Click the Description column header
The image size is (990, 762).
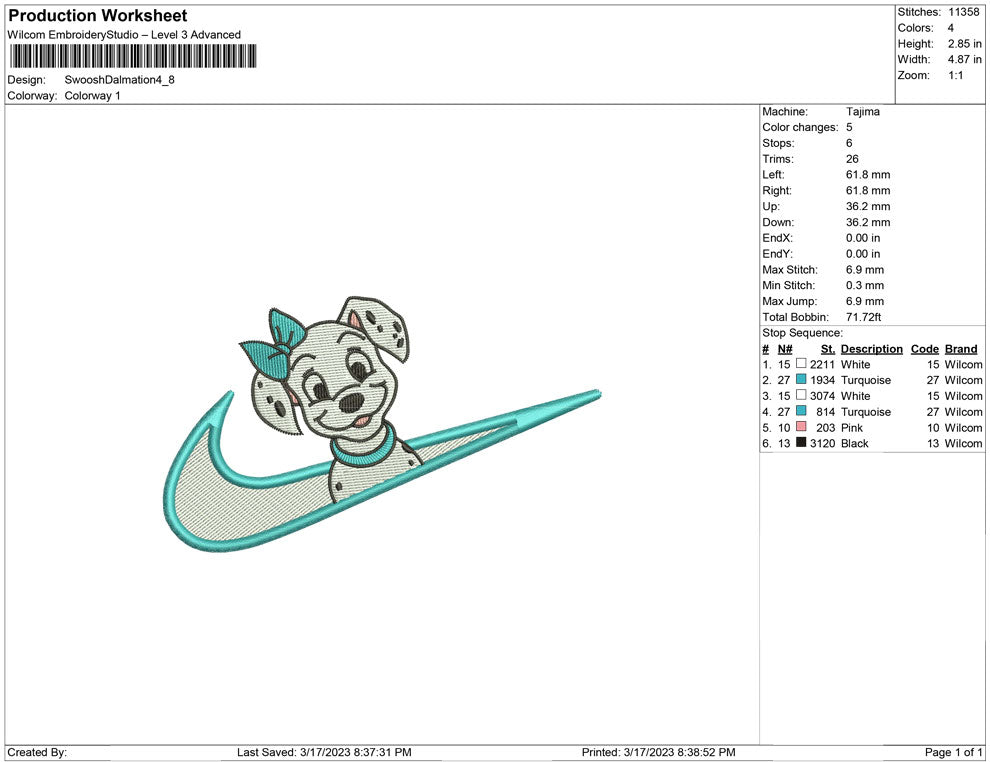click(871, 349)
